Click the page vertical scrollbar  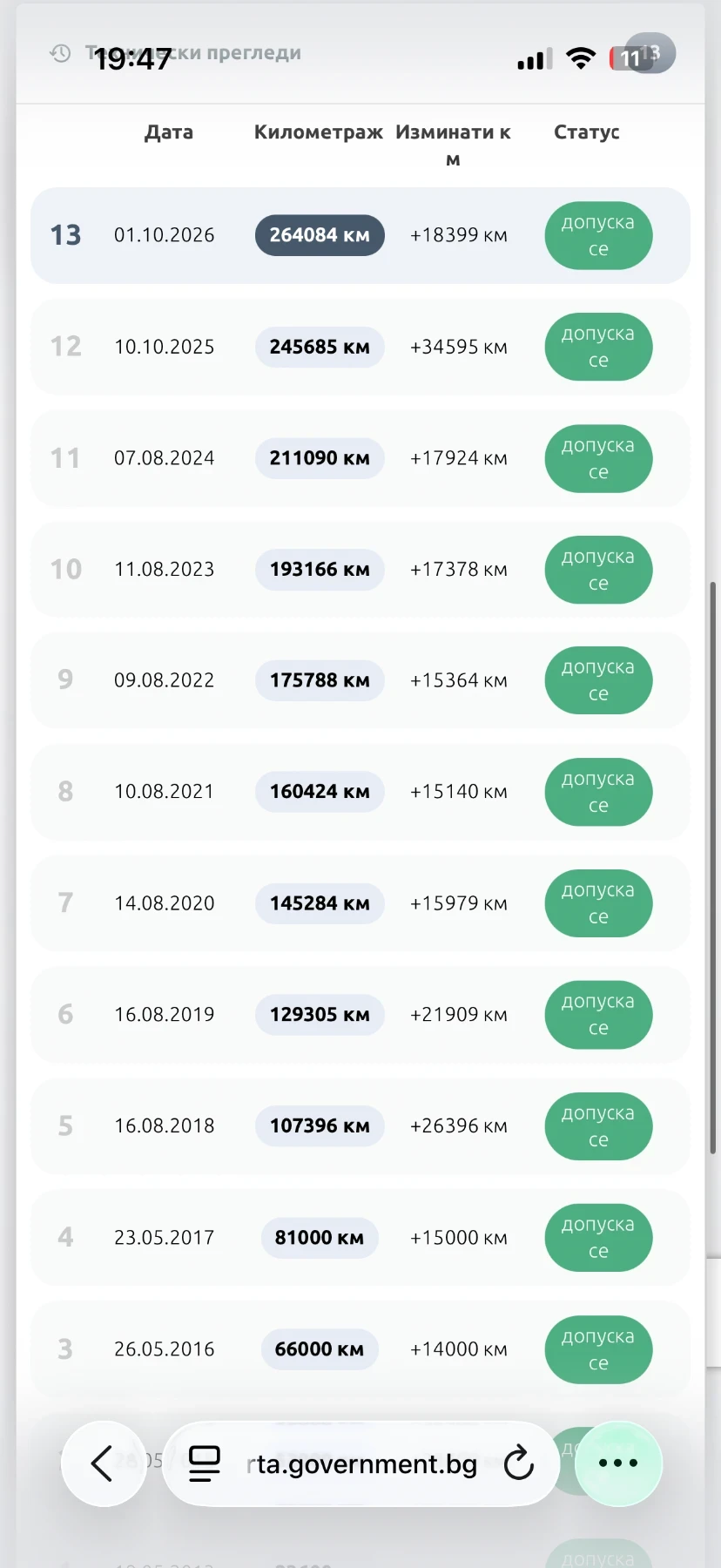click(x=713, y=867)
